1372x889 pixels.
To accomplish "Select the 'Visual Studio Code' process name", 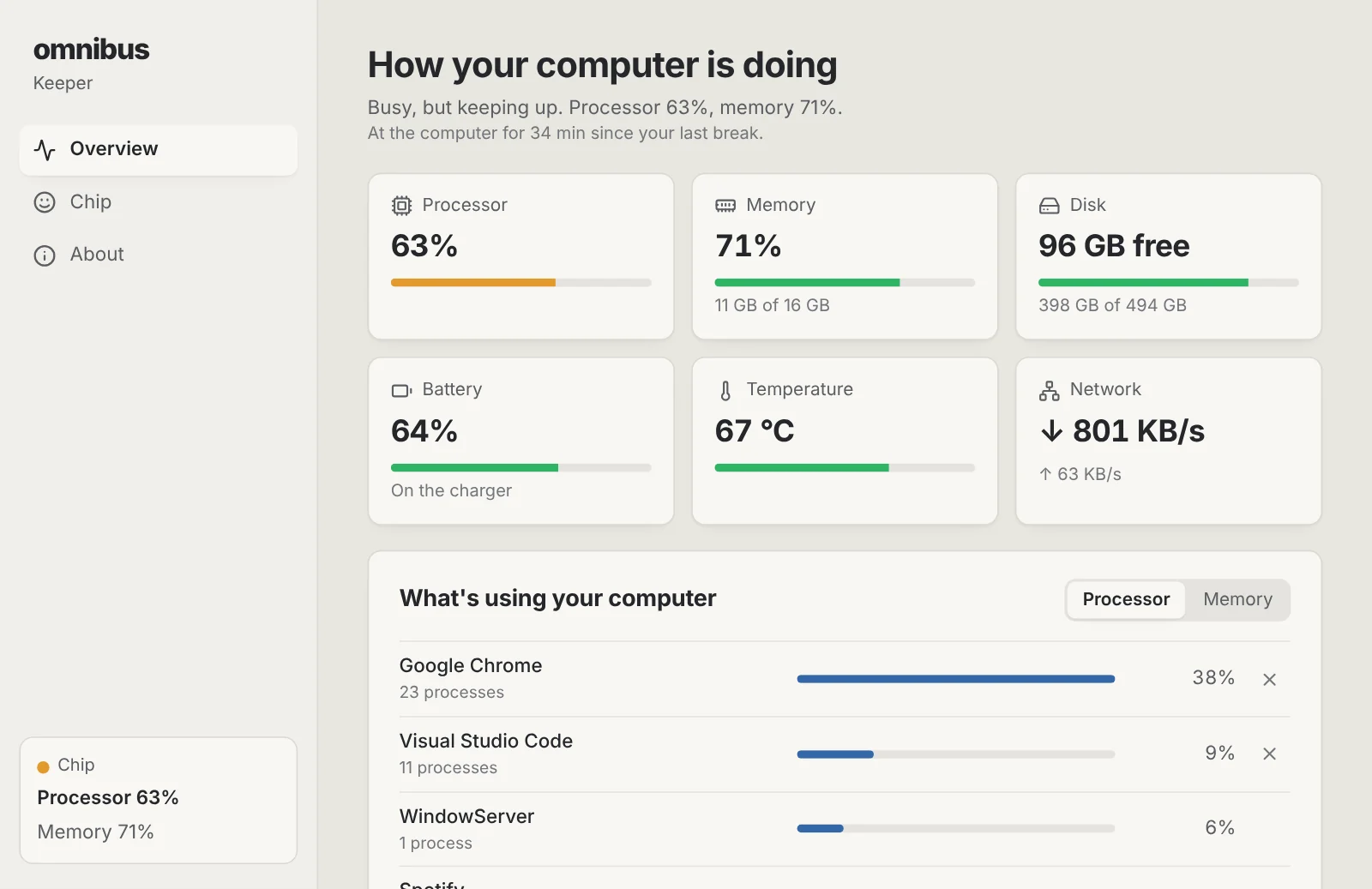I will pyautogui.click(x=486, y=741).
